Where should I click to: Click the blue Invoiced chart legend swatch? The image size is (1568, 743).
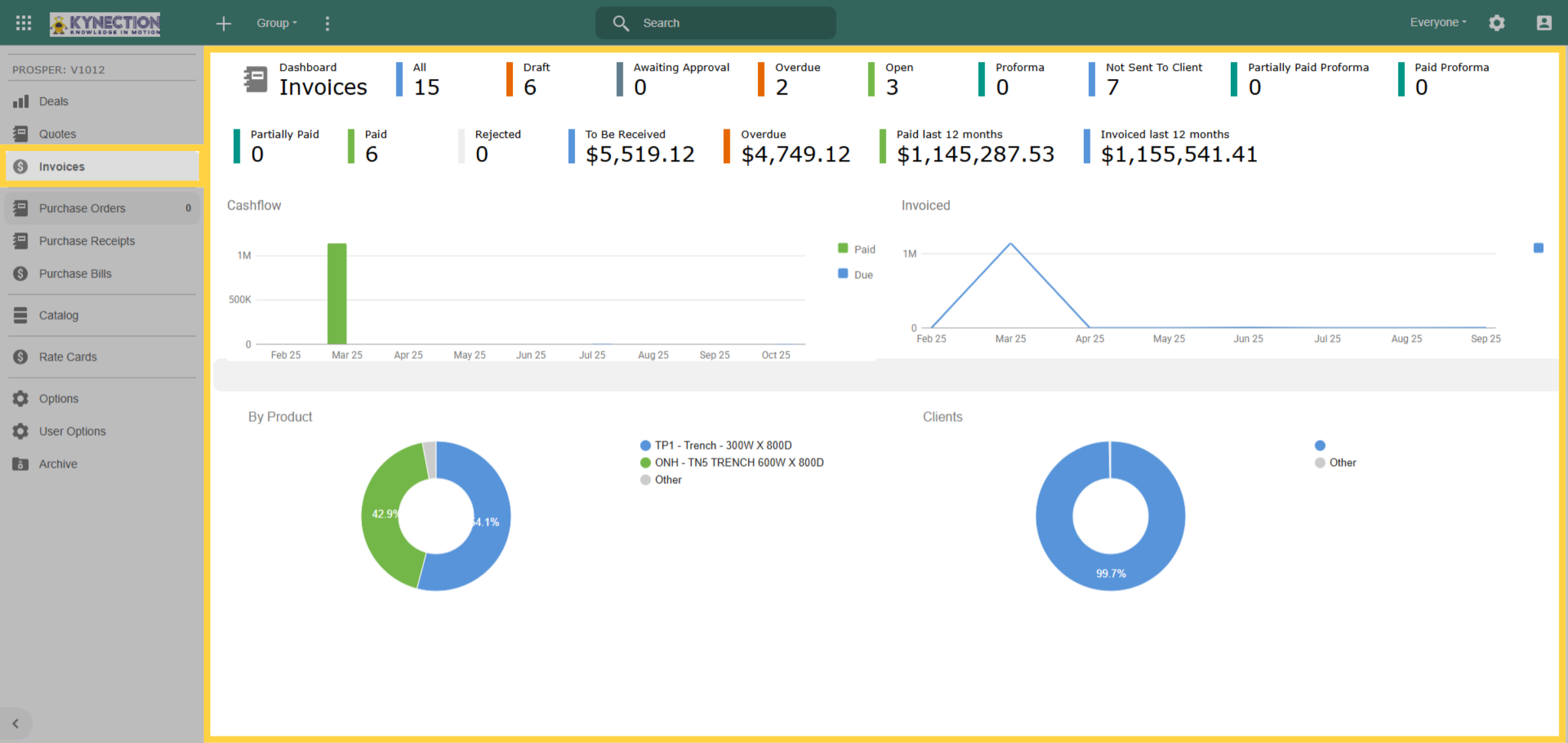coord(1539,248)
